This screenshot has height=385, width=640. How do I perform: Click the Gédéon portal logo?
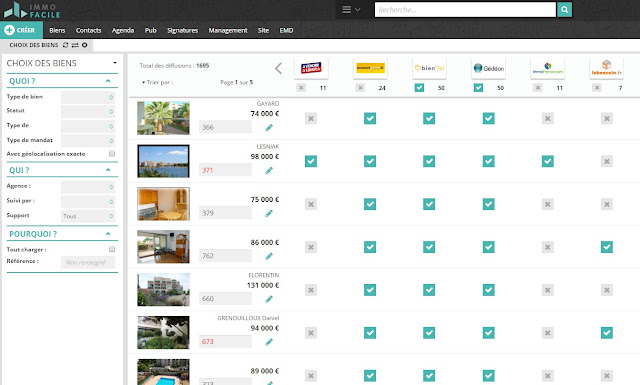tap(489, 68)
